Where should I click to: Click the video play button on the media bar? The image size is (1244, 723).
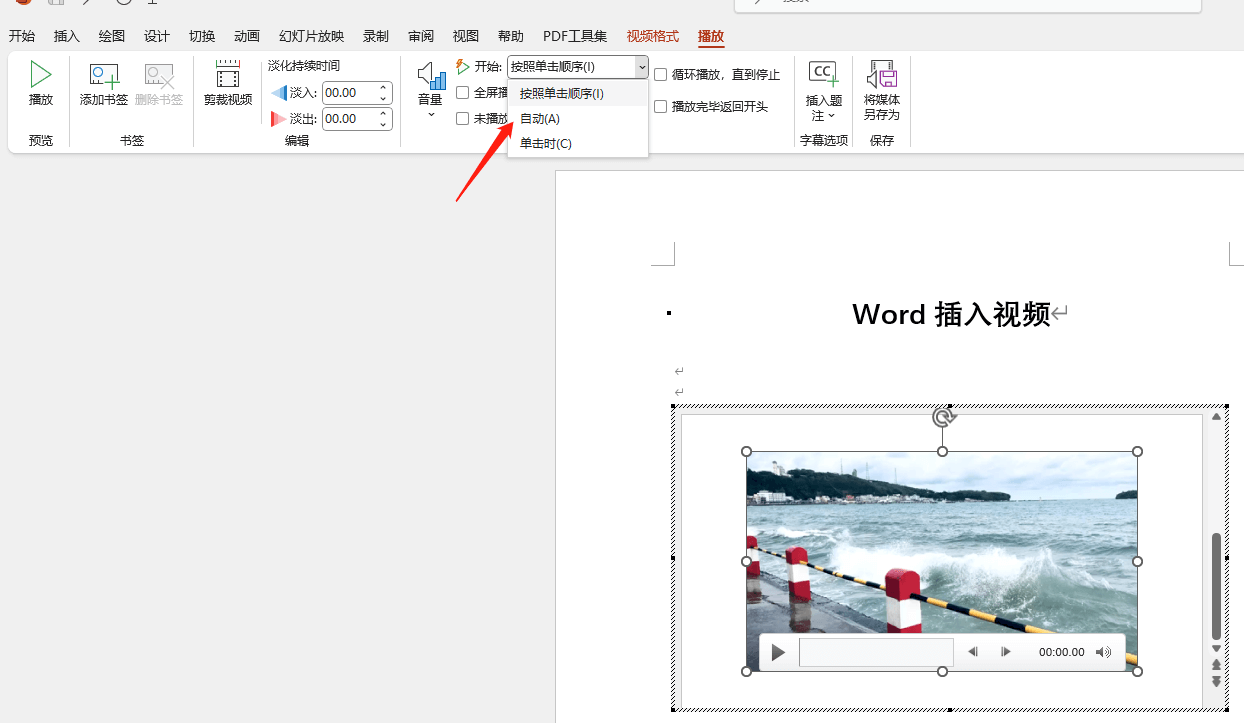(x=778, y=652)
